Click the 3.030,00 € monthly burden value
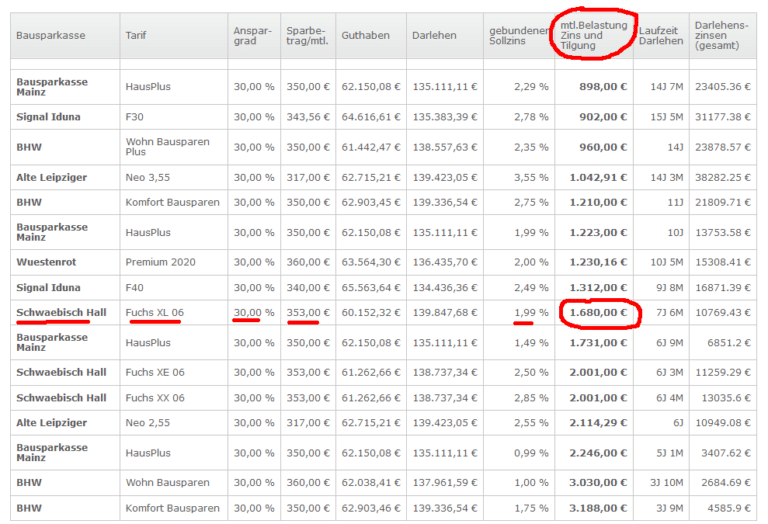The height and width of the screenshot is (524, 768). pos(598,482)
